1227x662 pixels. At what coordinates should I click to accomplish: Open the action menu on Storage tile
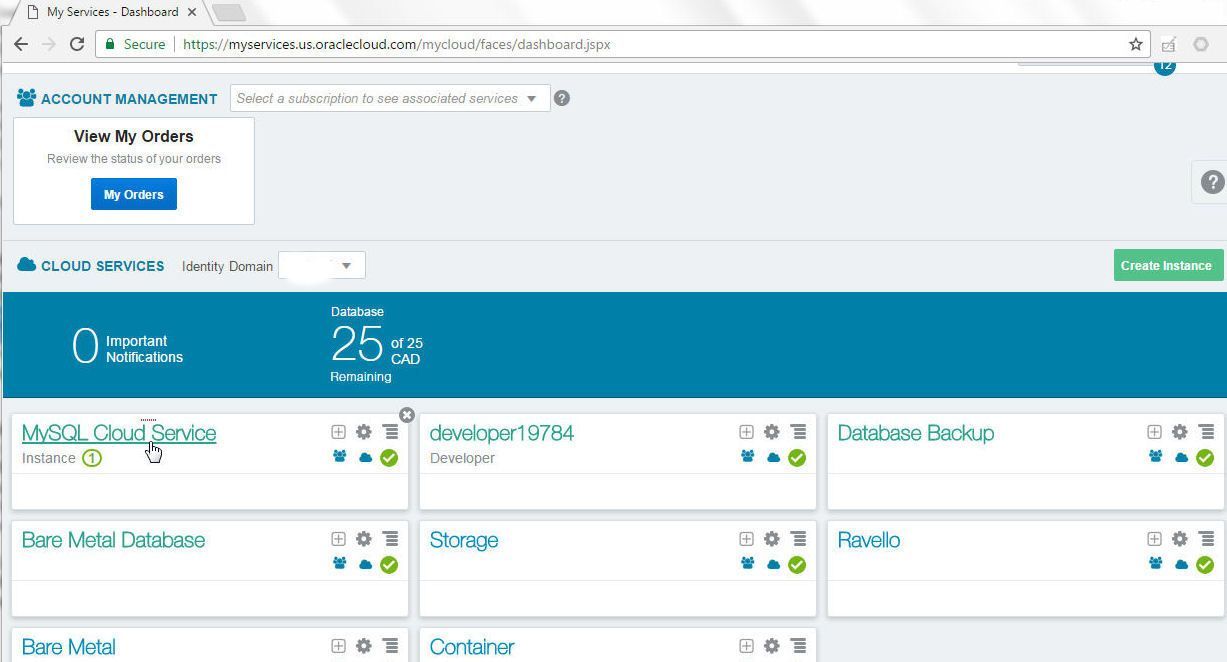tap(798, 539)
